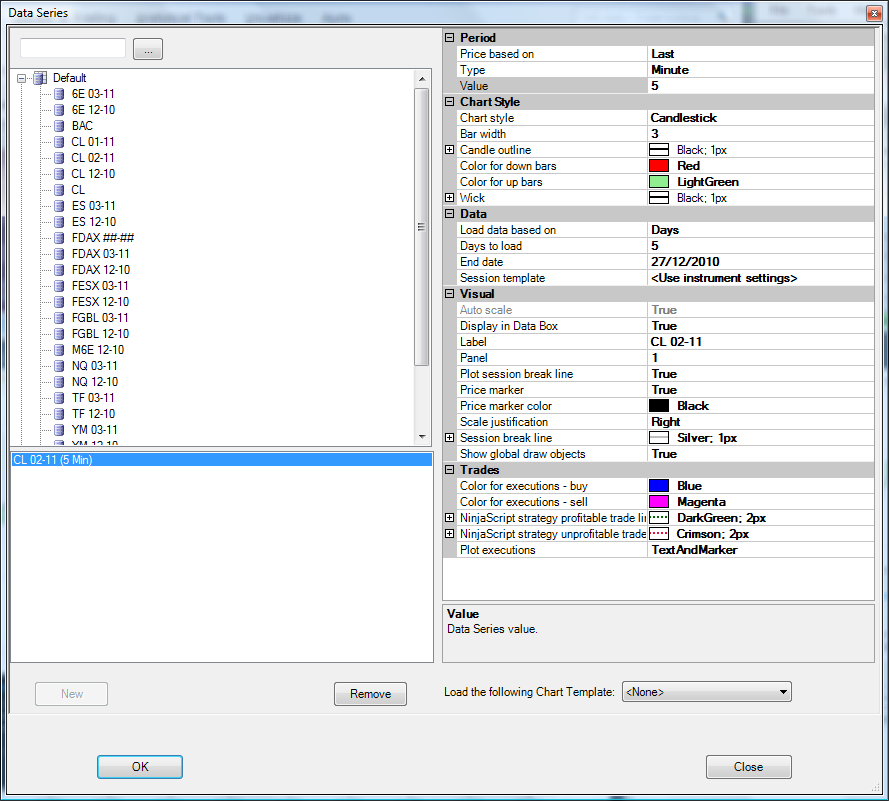Viewport: 889px width, 801px height.
Task: Click the icon beside FDAX ##-##
Action: click(x=59, y=238)
